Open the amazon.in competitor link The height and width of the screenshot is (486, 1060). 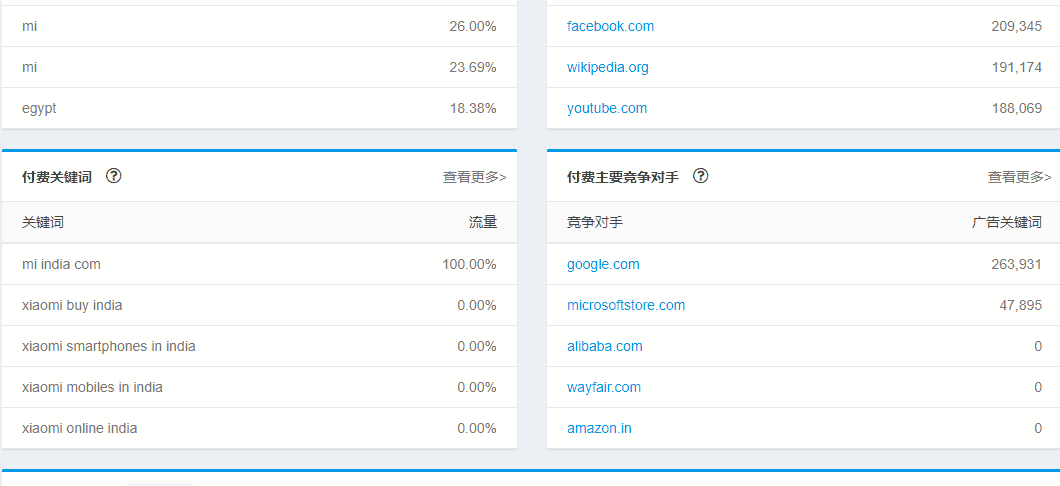point(600,429)
